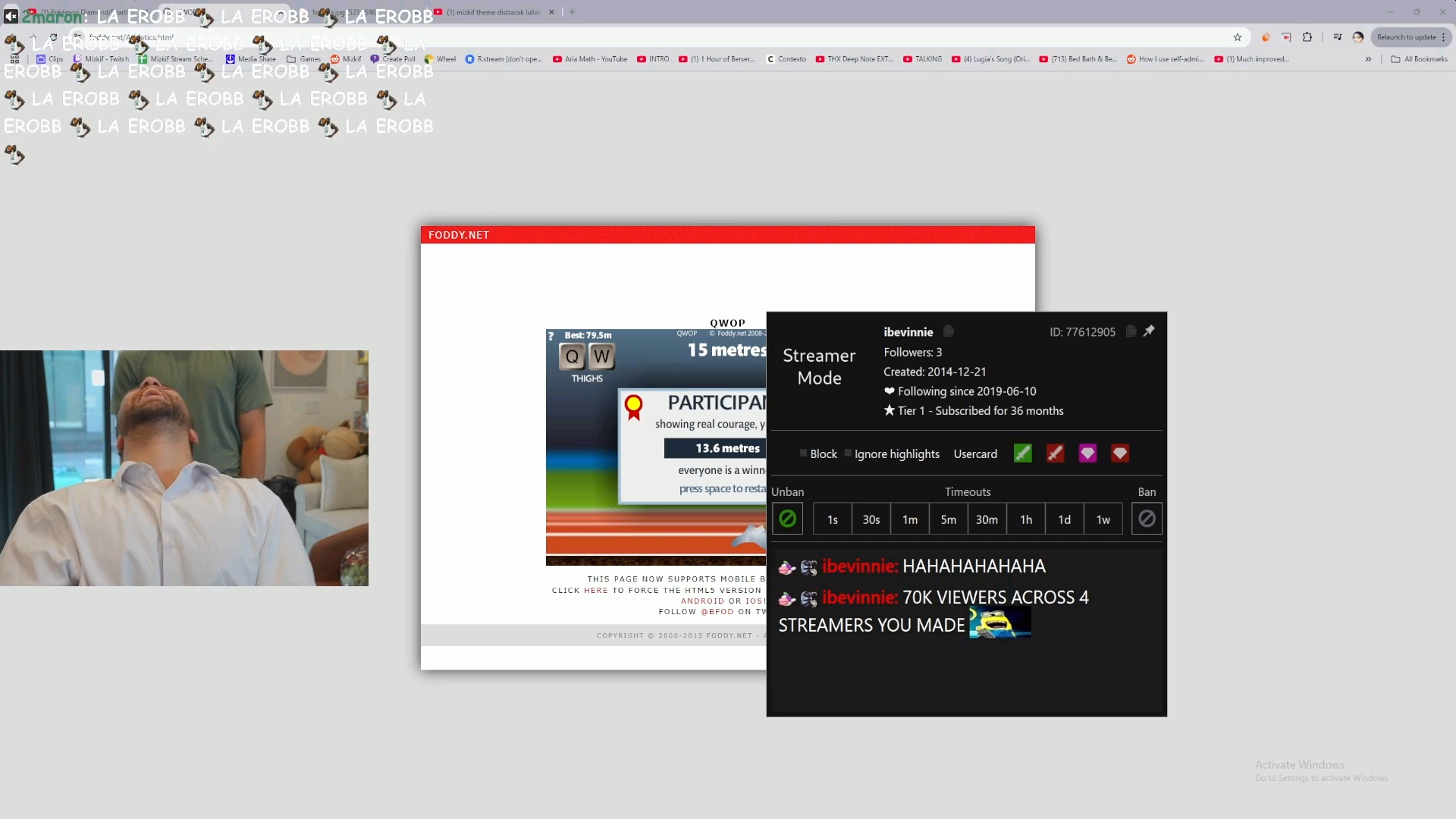1456x819 pixels.
Task: Open the TALKING bookmark
Action: [922, 59]
